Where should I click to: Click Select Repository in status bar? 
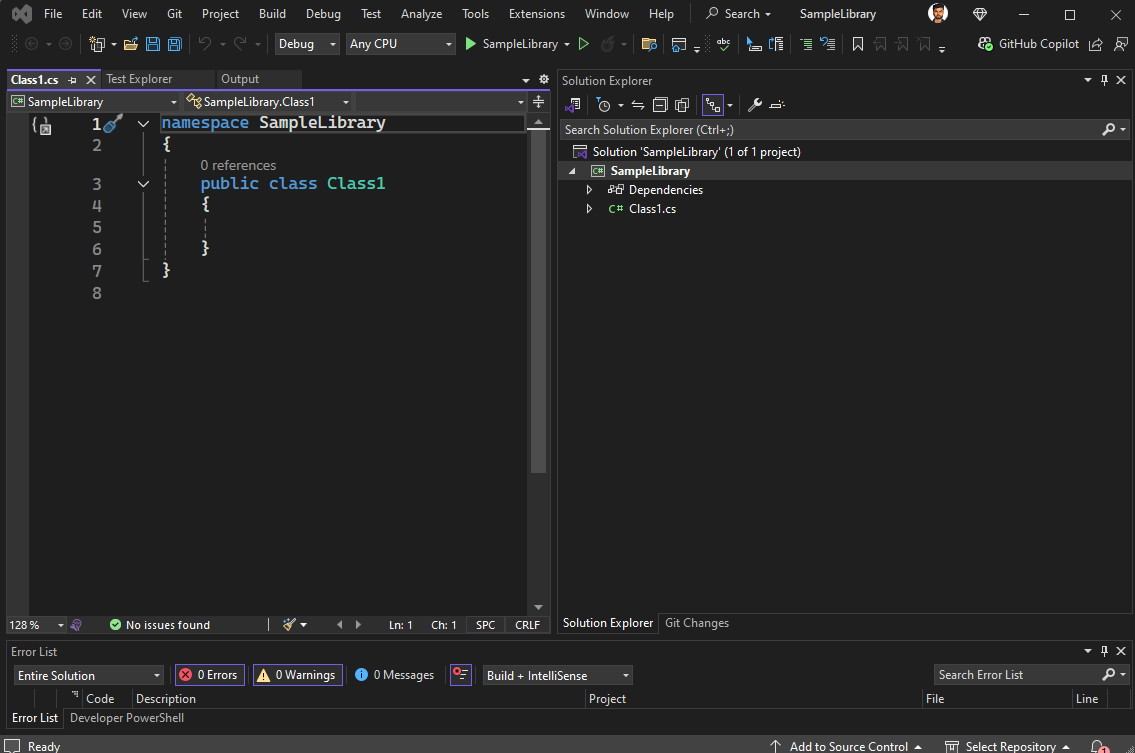1007,746
